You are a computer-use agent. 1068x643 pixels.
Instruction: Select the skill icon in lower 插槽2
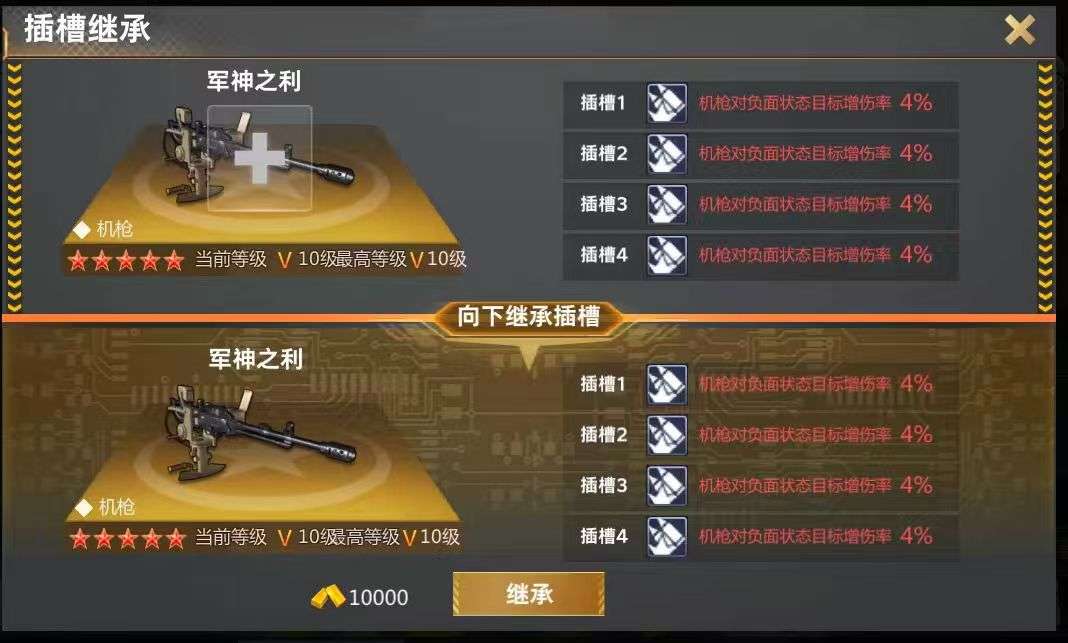pos(666,435)
